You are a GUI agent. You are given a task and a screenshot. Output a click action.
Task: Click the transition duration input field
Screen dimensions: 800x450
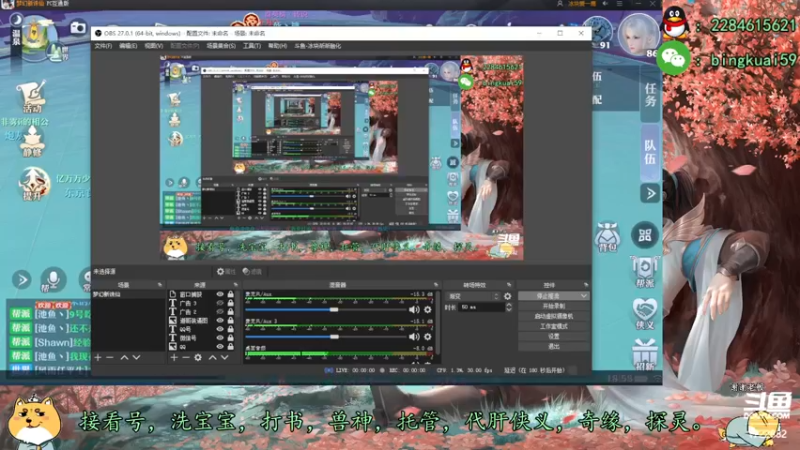[x=482, y=307]
